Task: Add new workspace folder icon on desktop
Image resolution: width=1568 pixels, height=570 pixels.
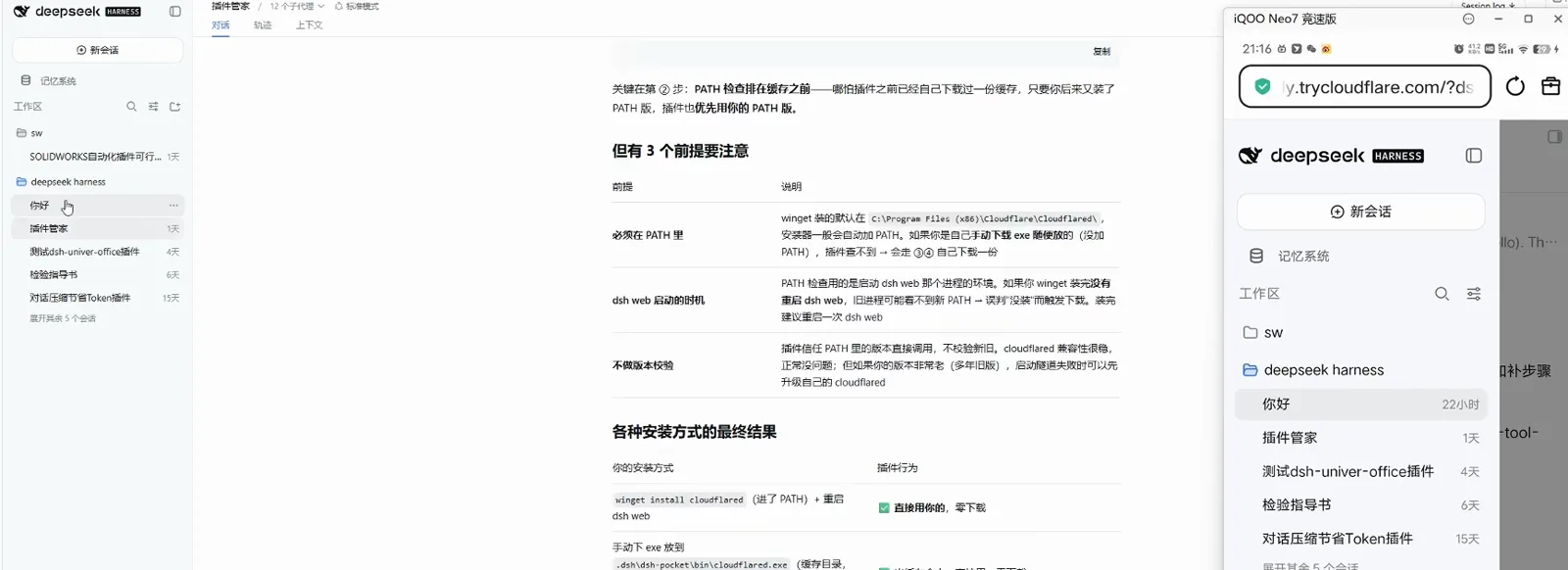Action: (x=175, y=107)
